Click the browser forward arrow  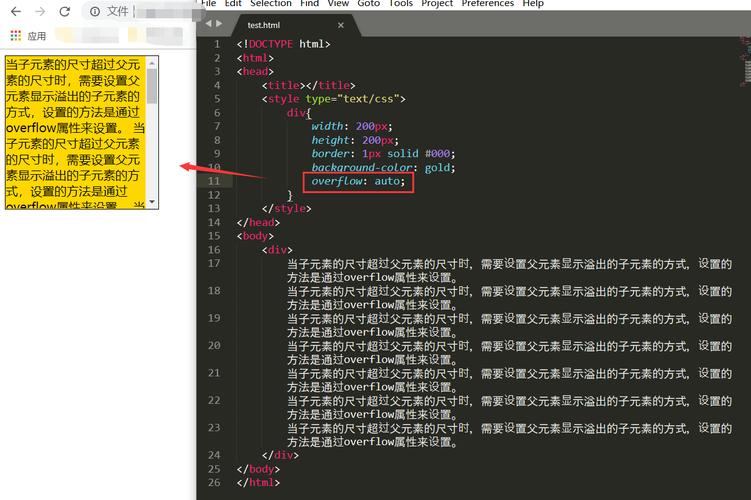pyautogui.click(x=40, y=11)
